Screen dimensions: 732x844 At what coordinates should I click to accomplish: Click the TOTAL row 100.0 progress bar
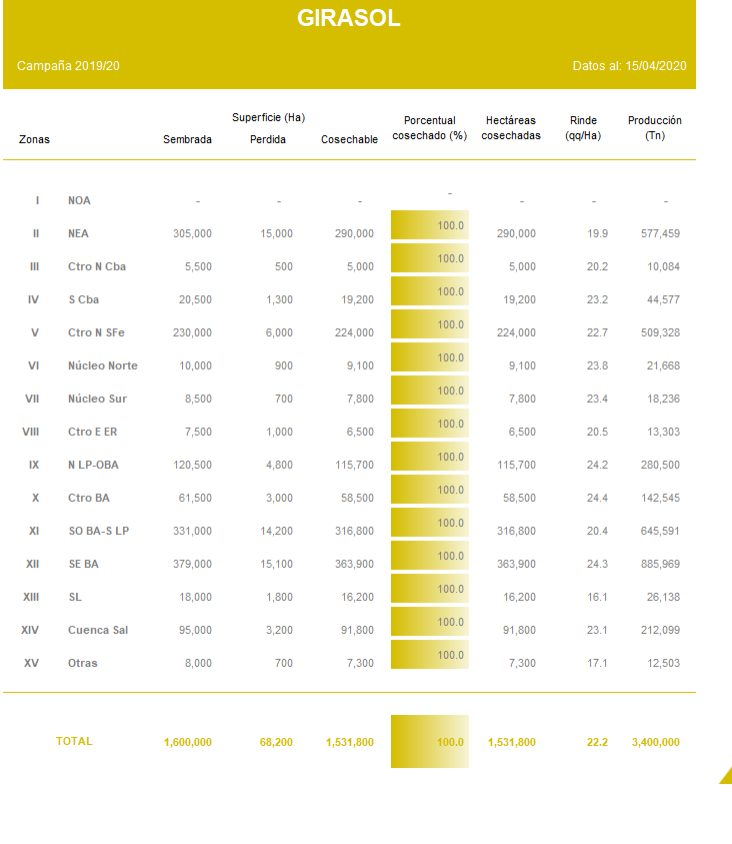click(x=429, y=741)
